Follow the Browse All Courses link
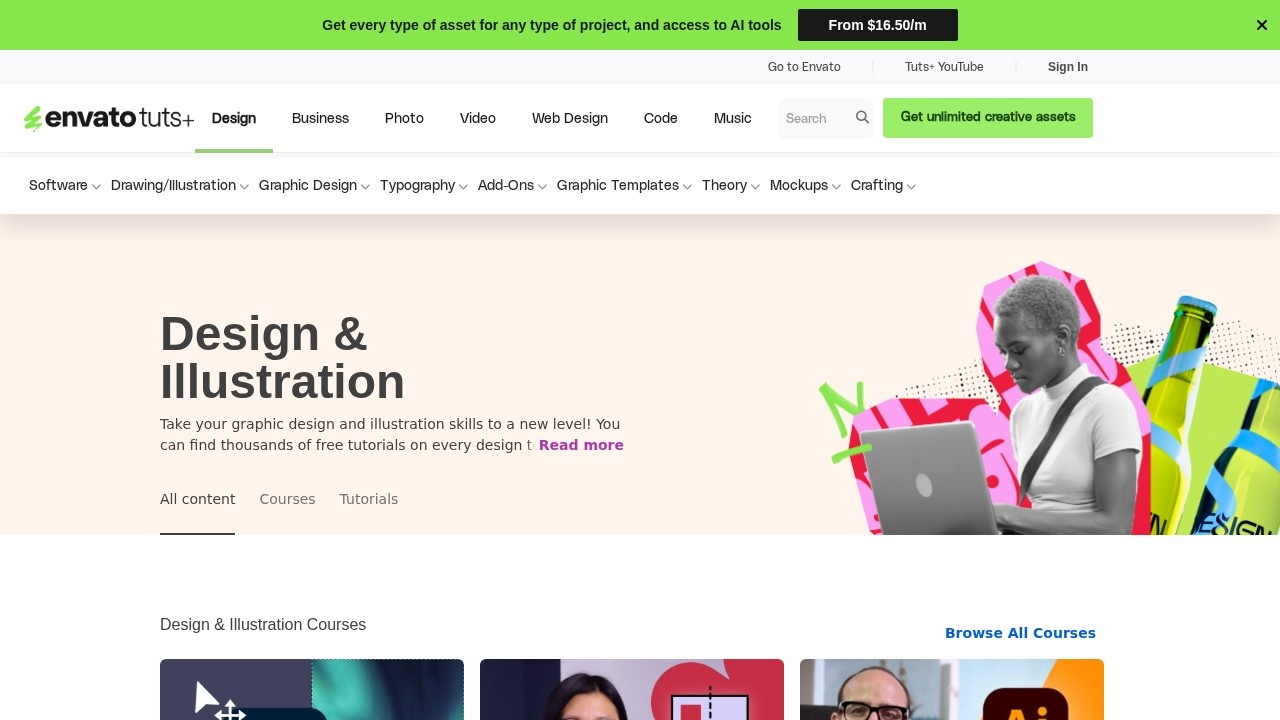This screenshot has height=720, width=1280. [x=1020, y=633]
